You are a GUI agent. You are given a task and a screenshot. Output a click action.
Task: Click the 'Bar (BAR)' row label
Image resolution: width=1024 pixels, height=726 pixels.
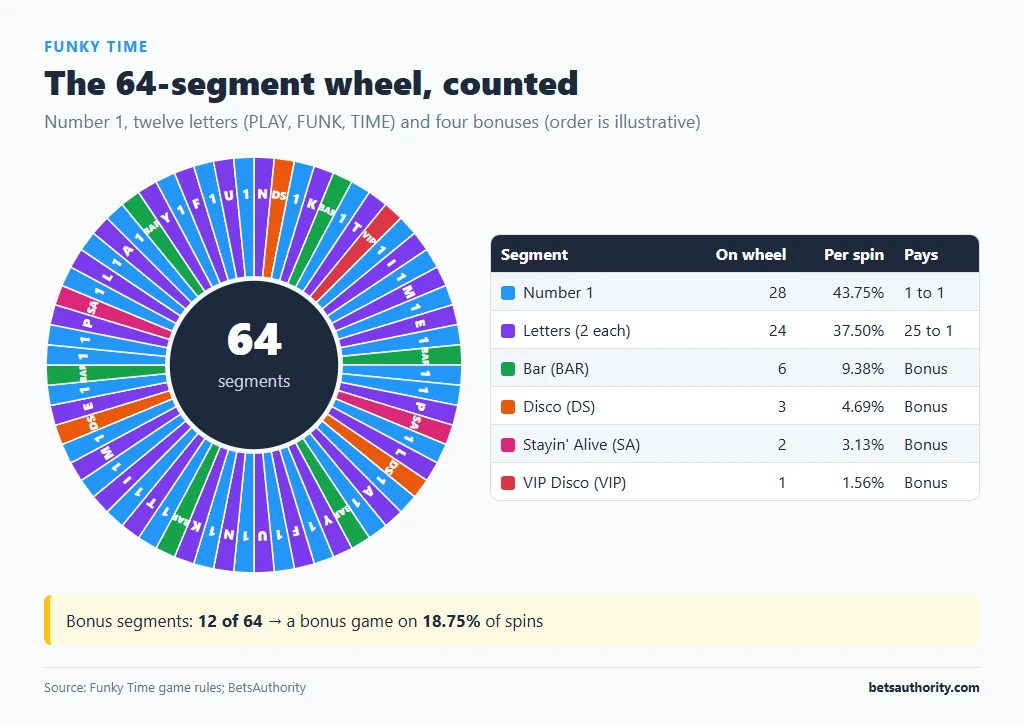556,369
